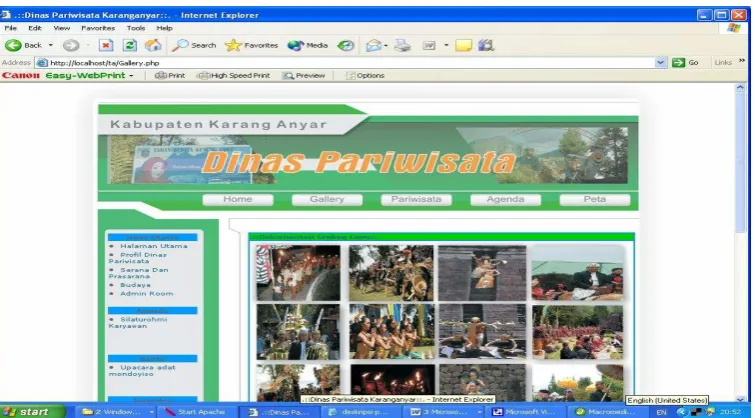Screen dimensions: 755x418
Task: Stop page loading with the red X icon
Action: 106,45
